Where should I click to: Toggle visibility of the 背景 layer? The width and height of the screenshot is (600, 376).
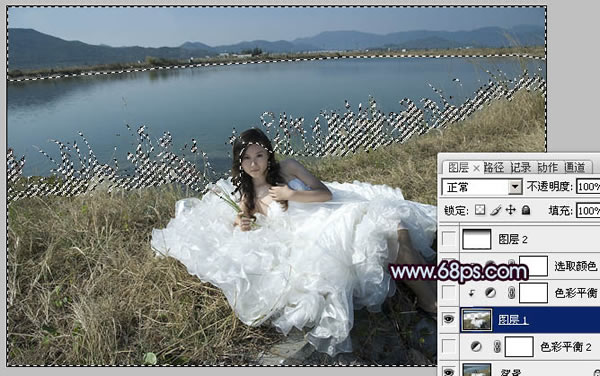pos(448,371)
